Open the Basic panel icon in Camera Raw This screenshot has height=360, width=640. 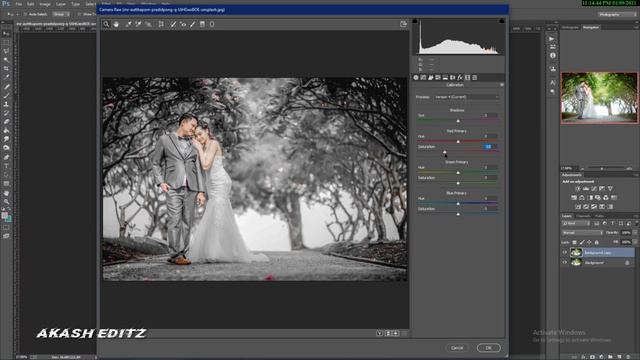(x=416, y=78)
